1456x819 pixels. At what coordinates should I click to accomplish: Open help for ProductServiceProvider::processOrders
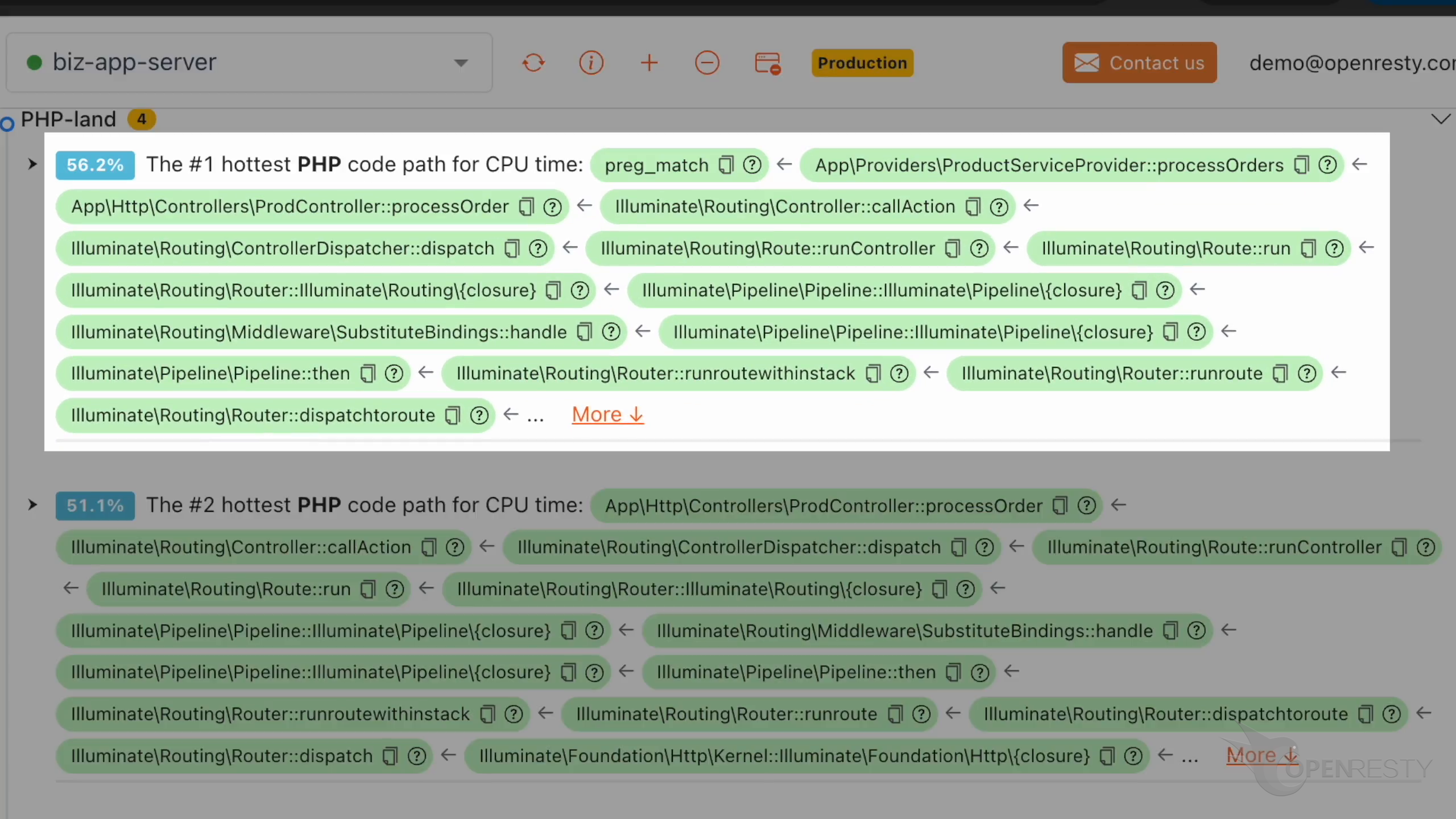(x=1327, y=165)
